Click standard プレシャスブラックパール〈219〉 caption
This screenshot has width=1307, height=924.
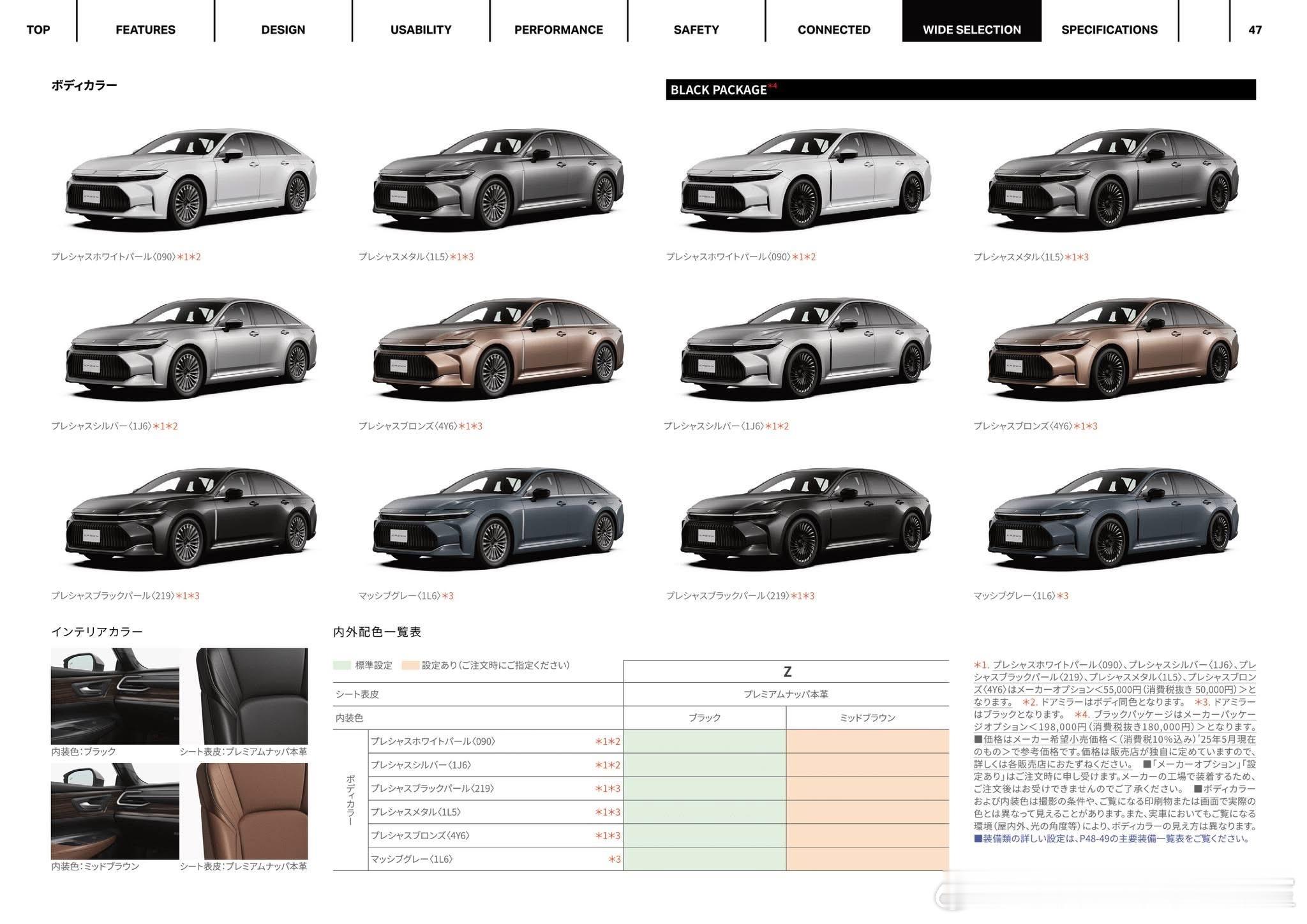(125, 595)
